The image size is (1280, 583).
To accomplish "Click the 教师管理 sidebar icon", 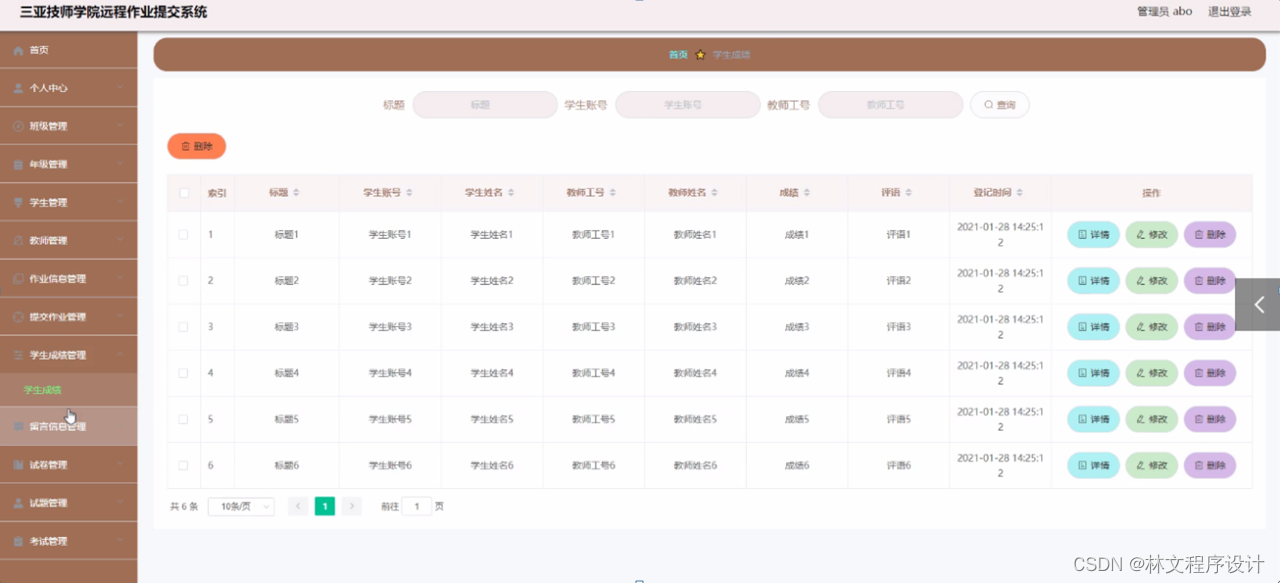I will click(17, 239).
